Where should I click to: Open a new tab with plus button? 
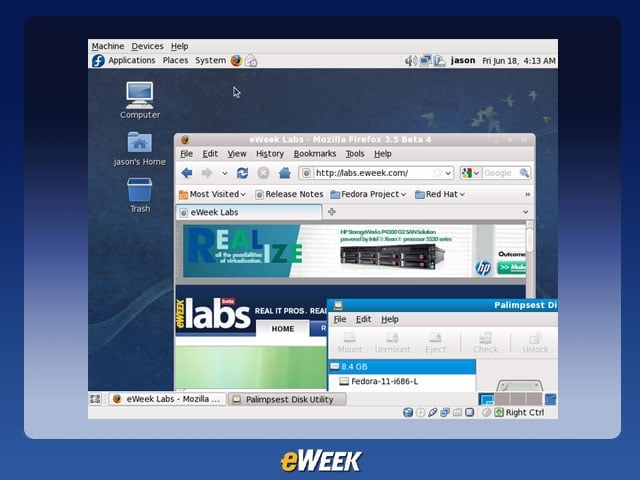(x=332, y=212)
